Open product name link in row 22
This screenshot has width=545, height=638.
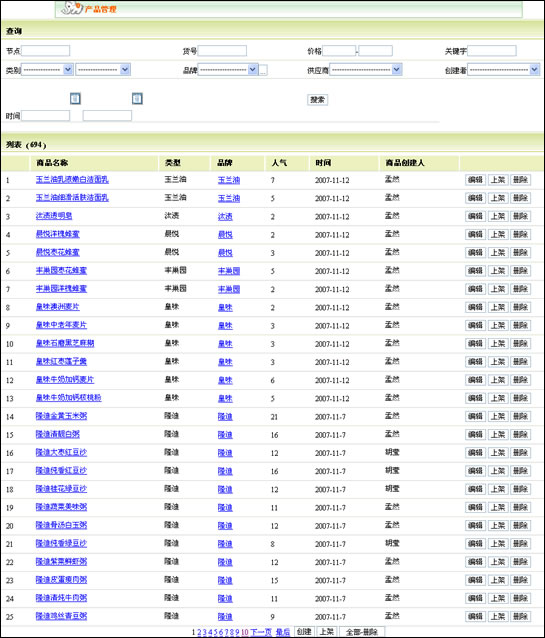(x=61, y=562)
